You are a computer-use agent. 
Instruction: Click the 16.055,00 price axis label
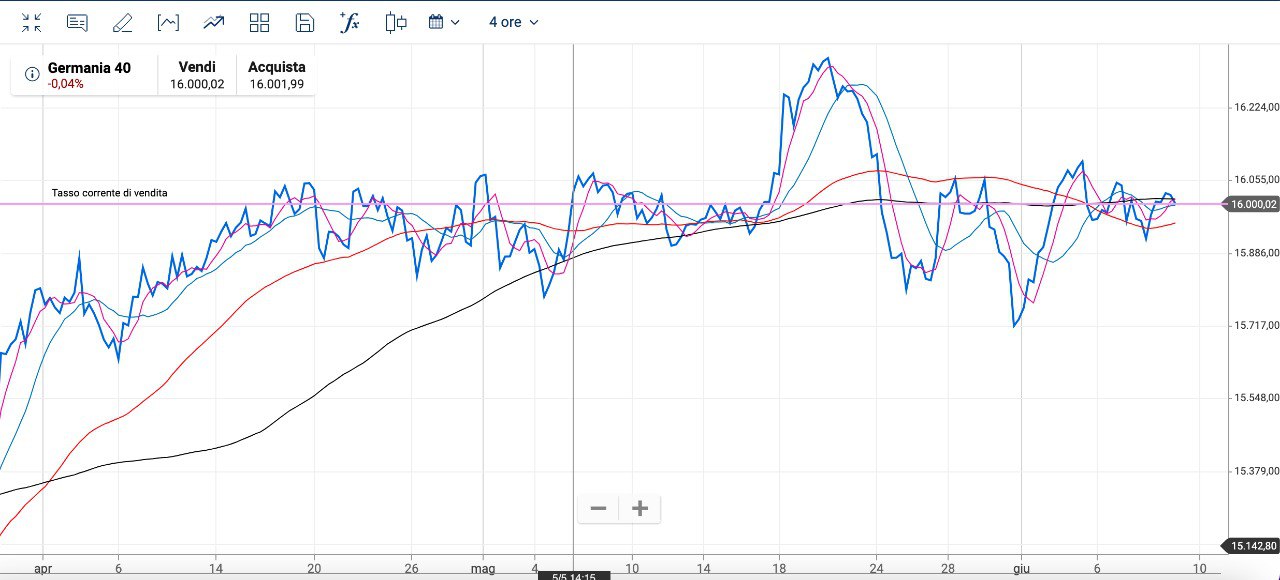1256,180
